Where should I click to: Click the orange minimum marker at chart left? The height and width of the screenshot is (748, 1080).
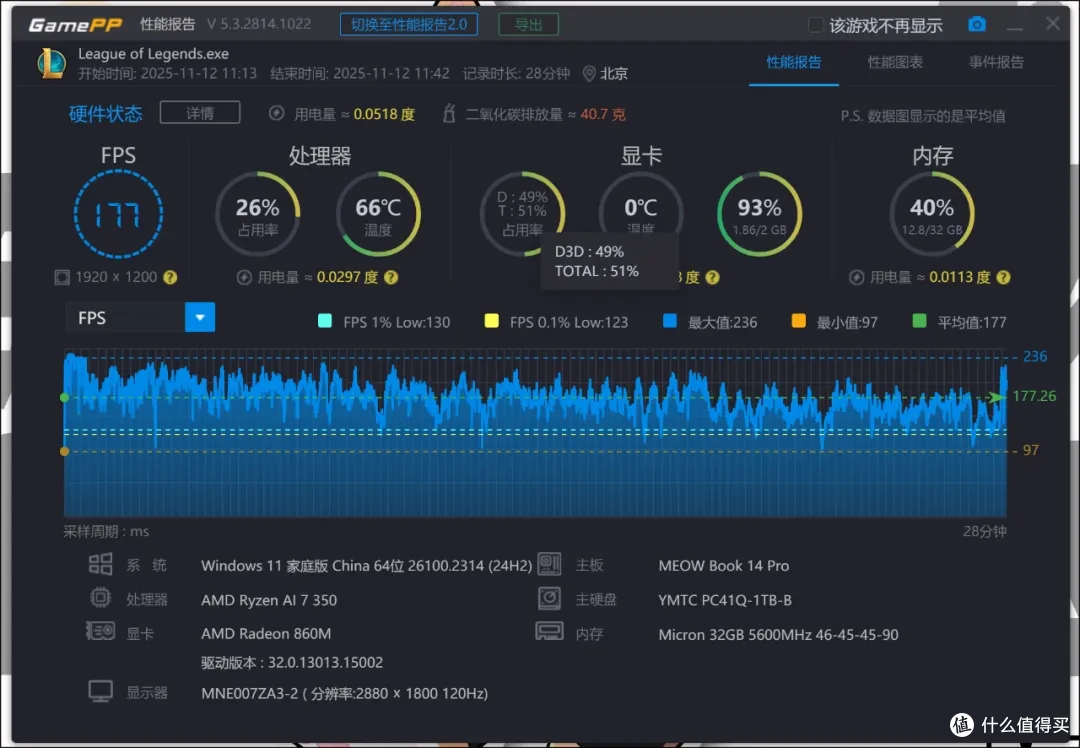pos(65,451)
